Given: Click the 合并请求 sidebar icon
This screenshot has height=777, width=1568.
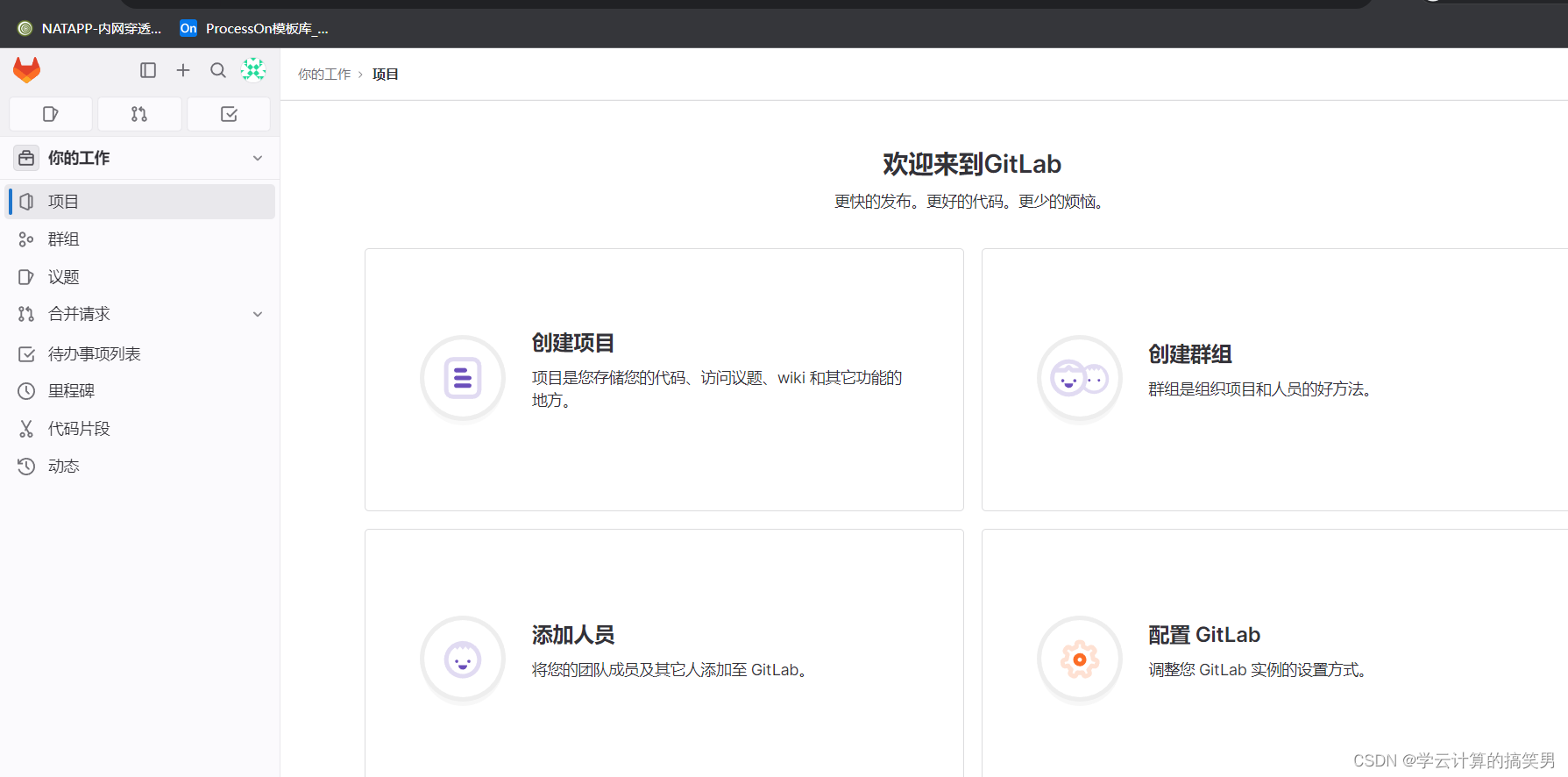Looking at the screenshot, I should pyautogui.click(x=26, y=314).
